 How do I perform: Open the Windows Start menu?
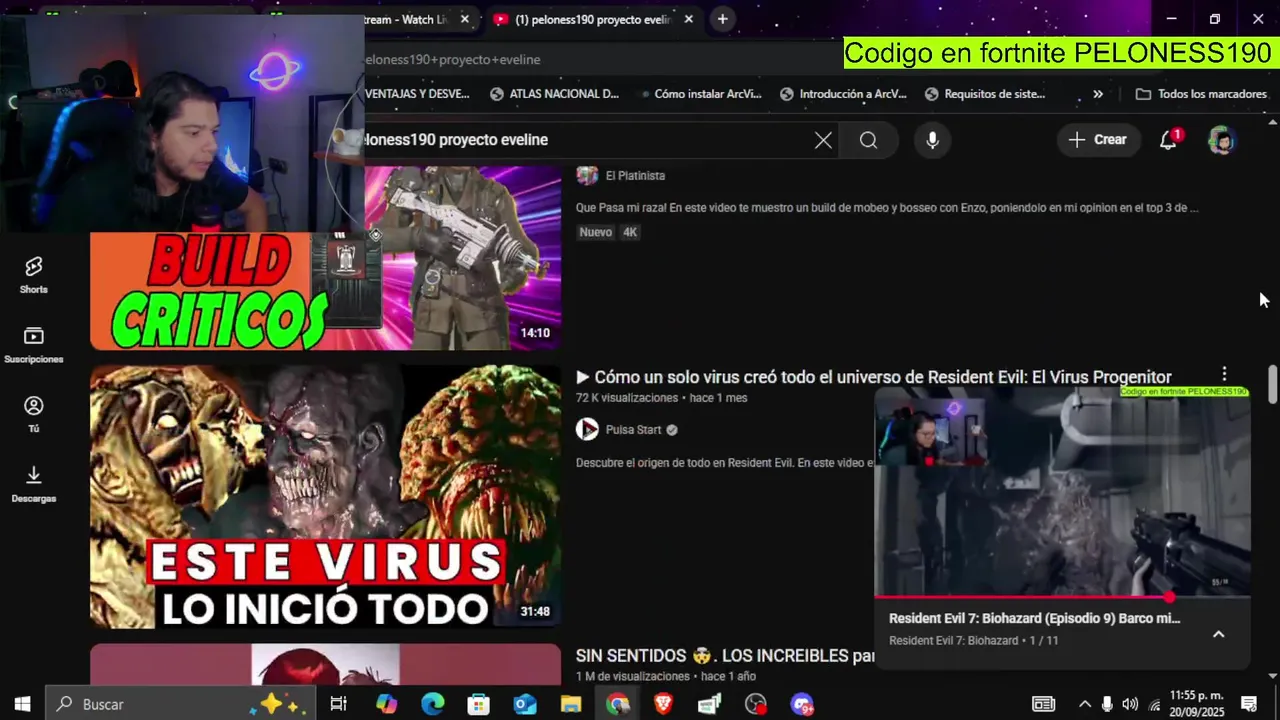click(x=22, y=704)
